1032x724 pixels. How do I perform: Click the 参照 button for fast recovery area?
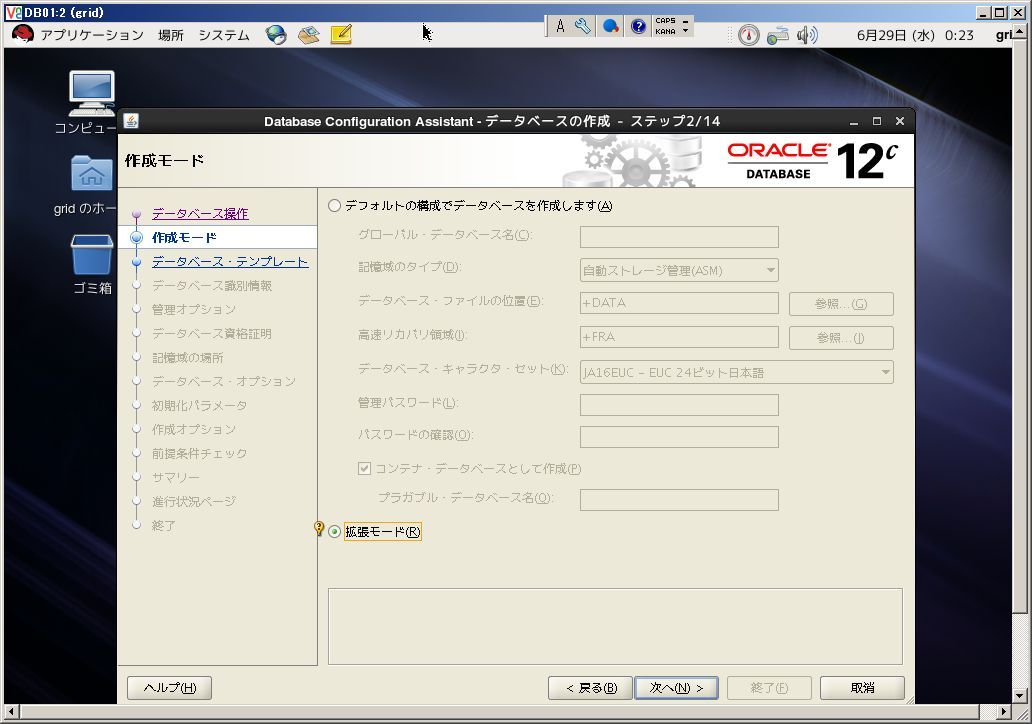pyautogui.click(x=841, y=338)
